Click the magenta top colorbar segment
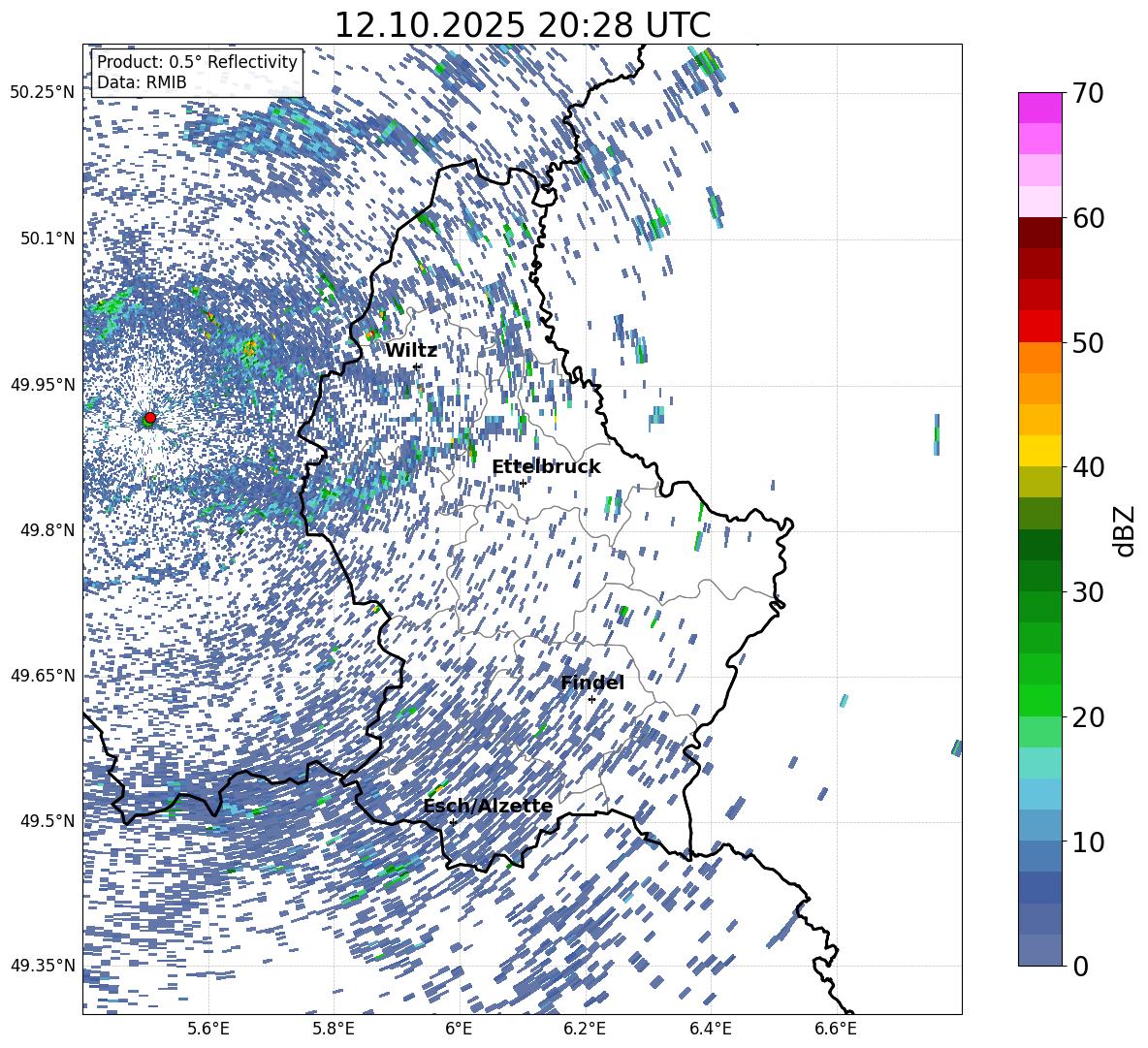Viewport: 1148px width, 1048px height. point(1039,109)
